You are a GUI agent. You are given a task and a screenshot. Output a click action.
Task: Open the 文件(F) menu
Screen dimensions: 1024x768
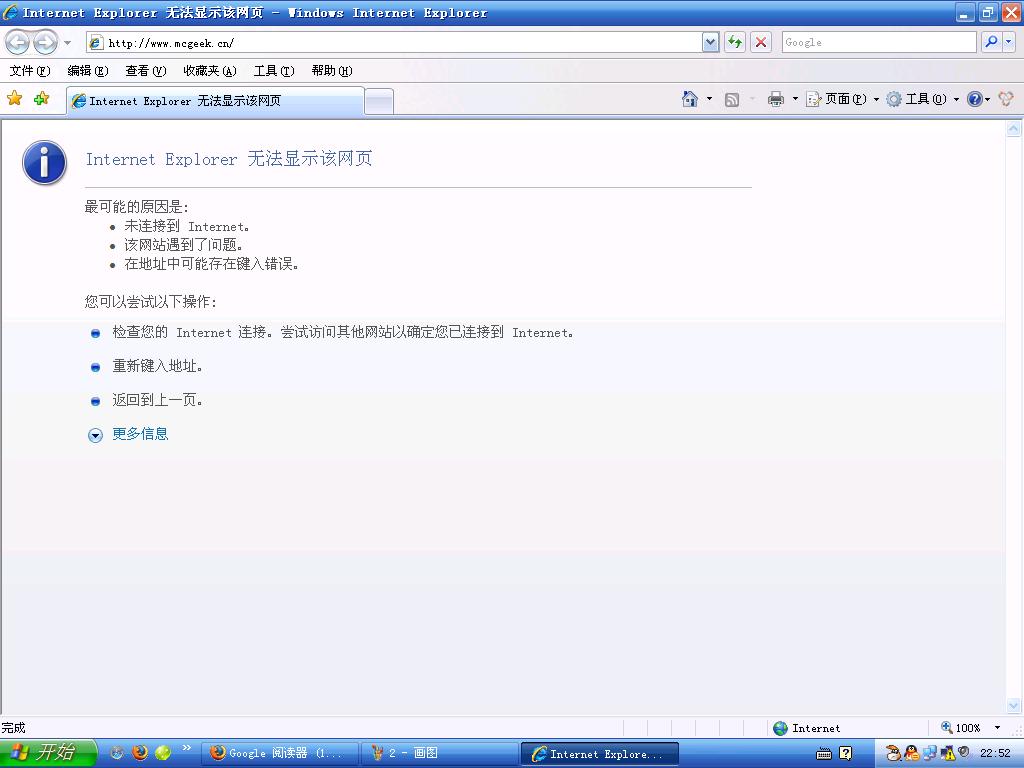point(30,71)
